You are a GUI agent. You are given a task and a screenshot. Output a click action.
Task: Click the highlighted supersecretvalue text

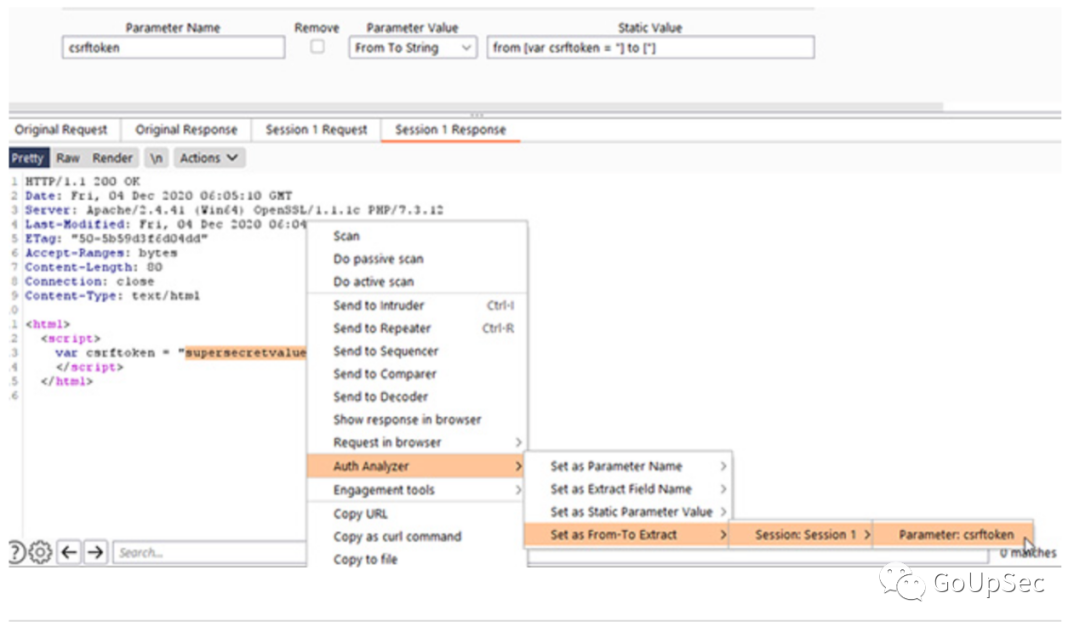(246, 353)
